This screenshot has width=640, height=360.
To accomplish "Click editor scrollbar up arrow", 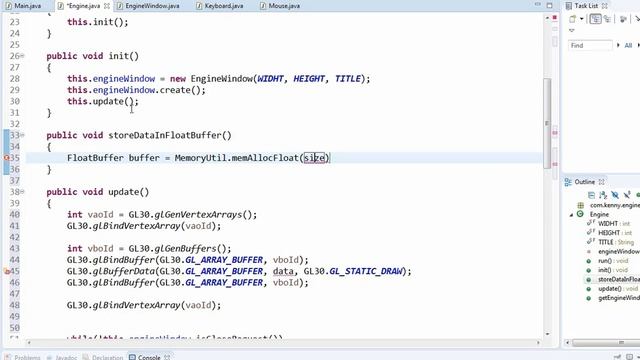I will (547, 18).
